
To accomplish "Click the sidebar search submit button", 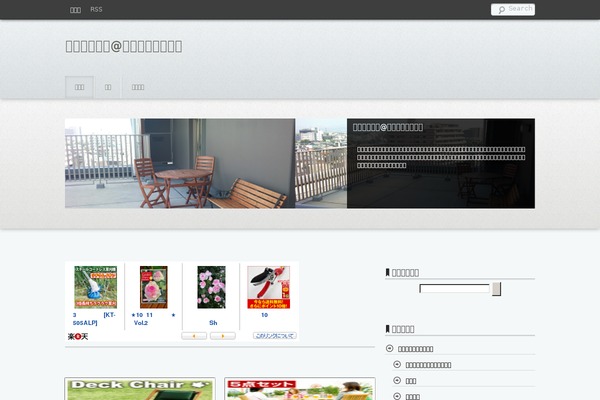I will coord(496,289).
